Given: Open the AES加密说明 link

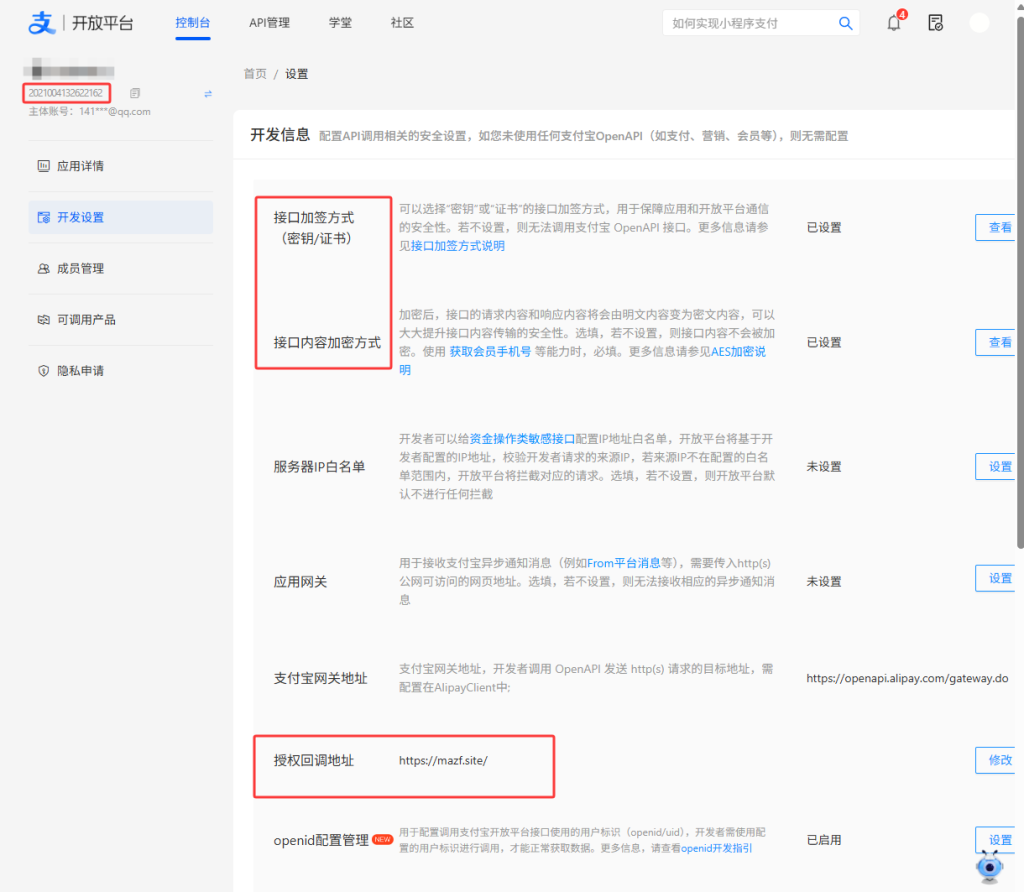Looking at the screenshot, I should coord(738,351).
